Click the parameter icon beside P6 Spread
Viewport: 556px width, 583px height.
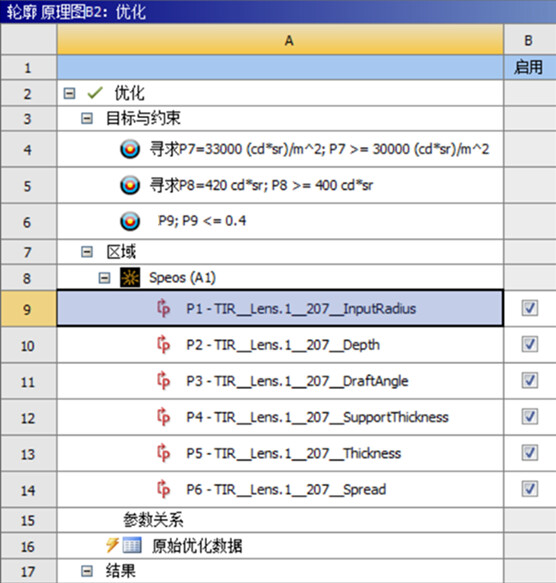click(163, 489)
